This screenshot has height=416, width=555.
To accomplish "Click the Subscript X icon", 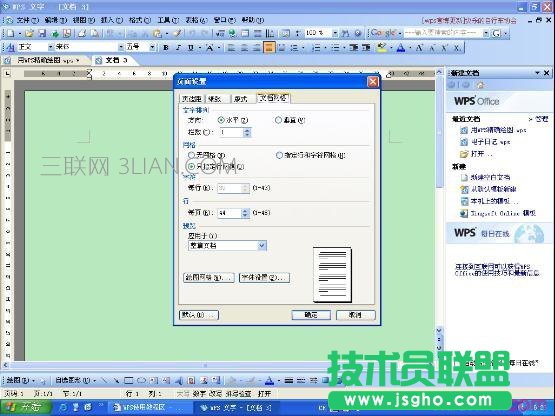I will pyautogui.click(x=457, y=47).
